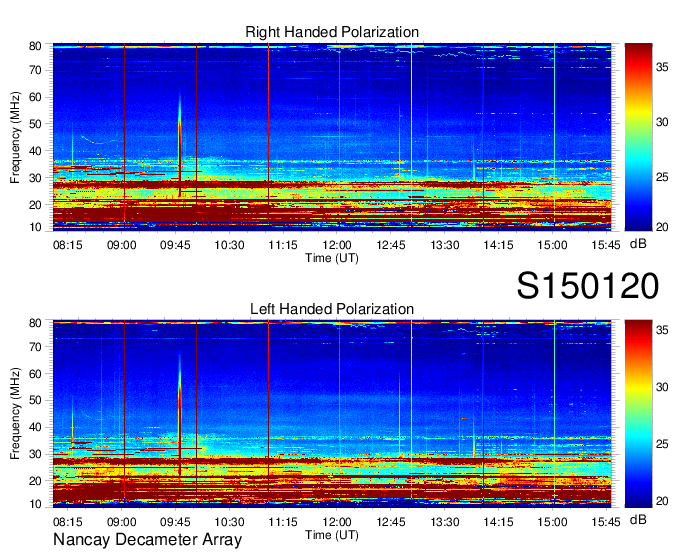Click the "10:30" tick under Left Handed plot
The image size is (680, 552).
[229, 522]
